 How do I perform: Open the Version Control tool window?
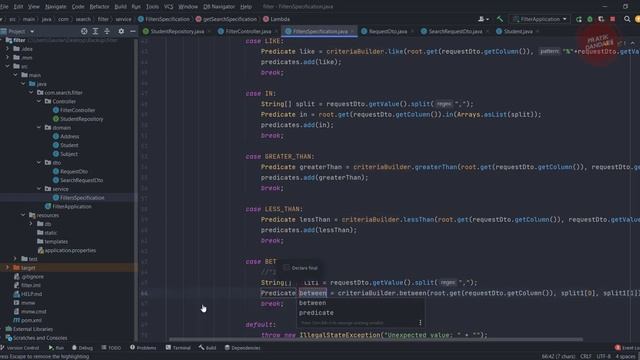pos(20,348)
